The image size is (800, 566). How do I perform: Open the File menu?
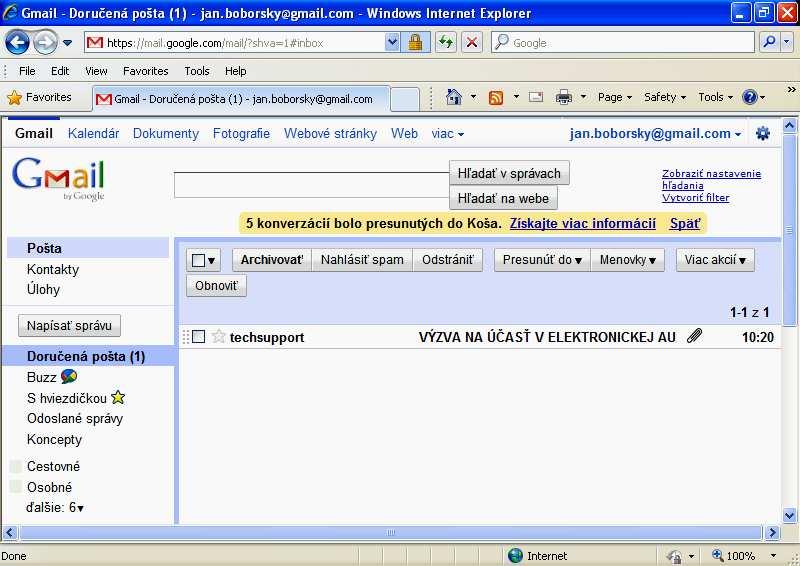(x=27, y=71)
